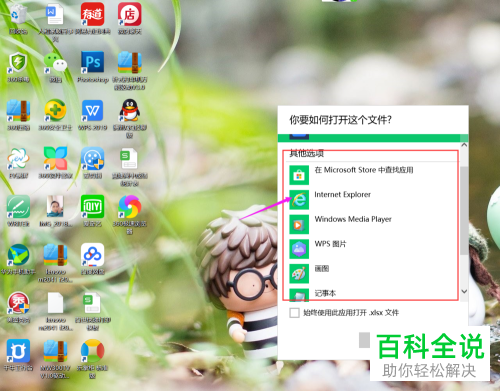Click the app list scrollbar thumb
Image resolution: width=500 pixels, height=391 pixels.
click(x=464, y=211)
